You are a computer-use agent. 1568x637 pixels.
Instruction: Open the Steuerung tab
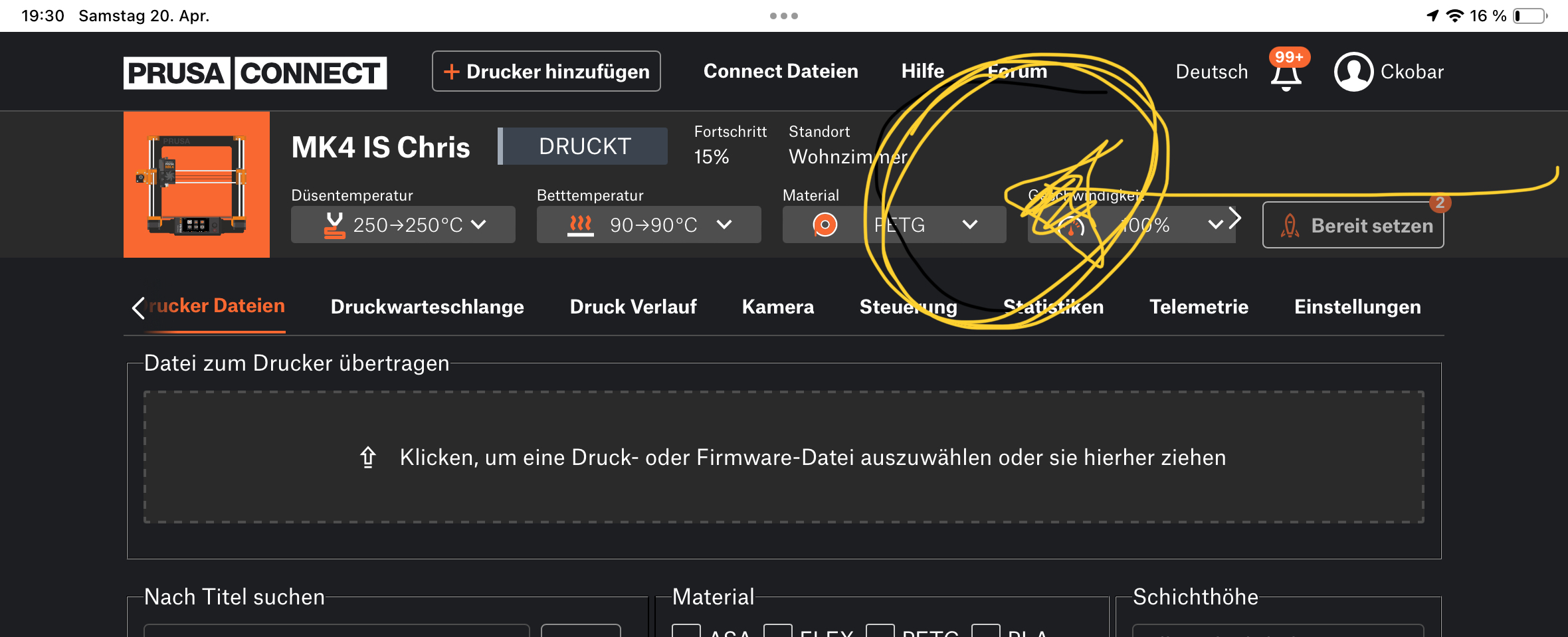coord(908,307)
